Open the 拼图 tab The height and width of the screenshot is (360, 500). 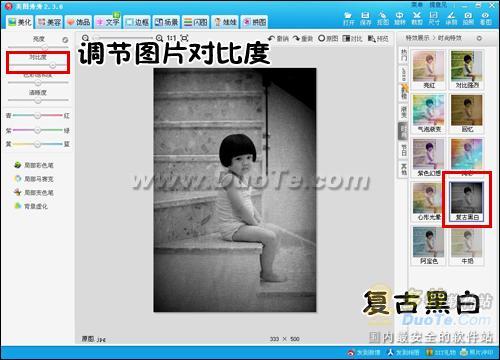[255, 22]
